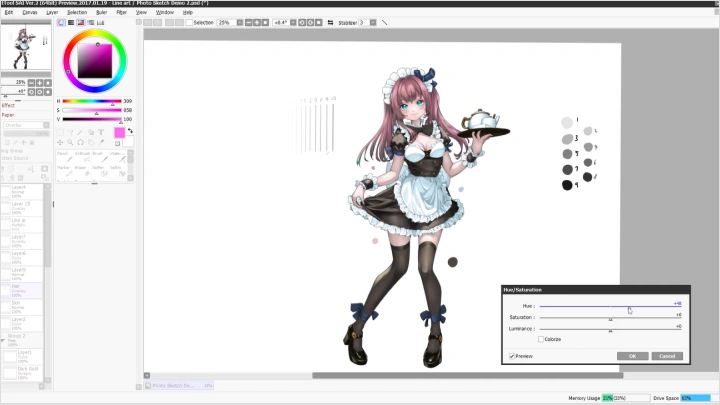Click the Hue slider in dialog
Viewport: 720px width, 405px height.
pos(610,306)
